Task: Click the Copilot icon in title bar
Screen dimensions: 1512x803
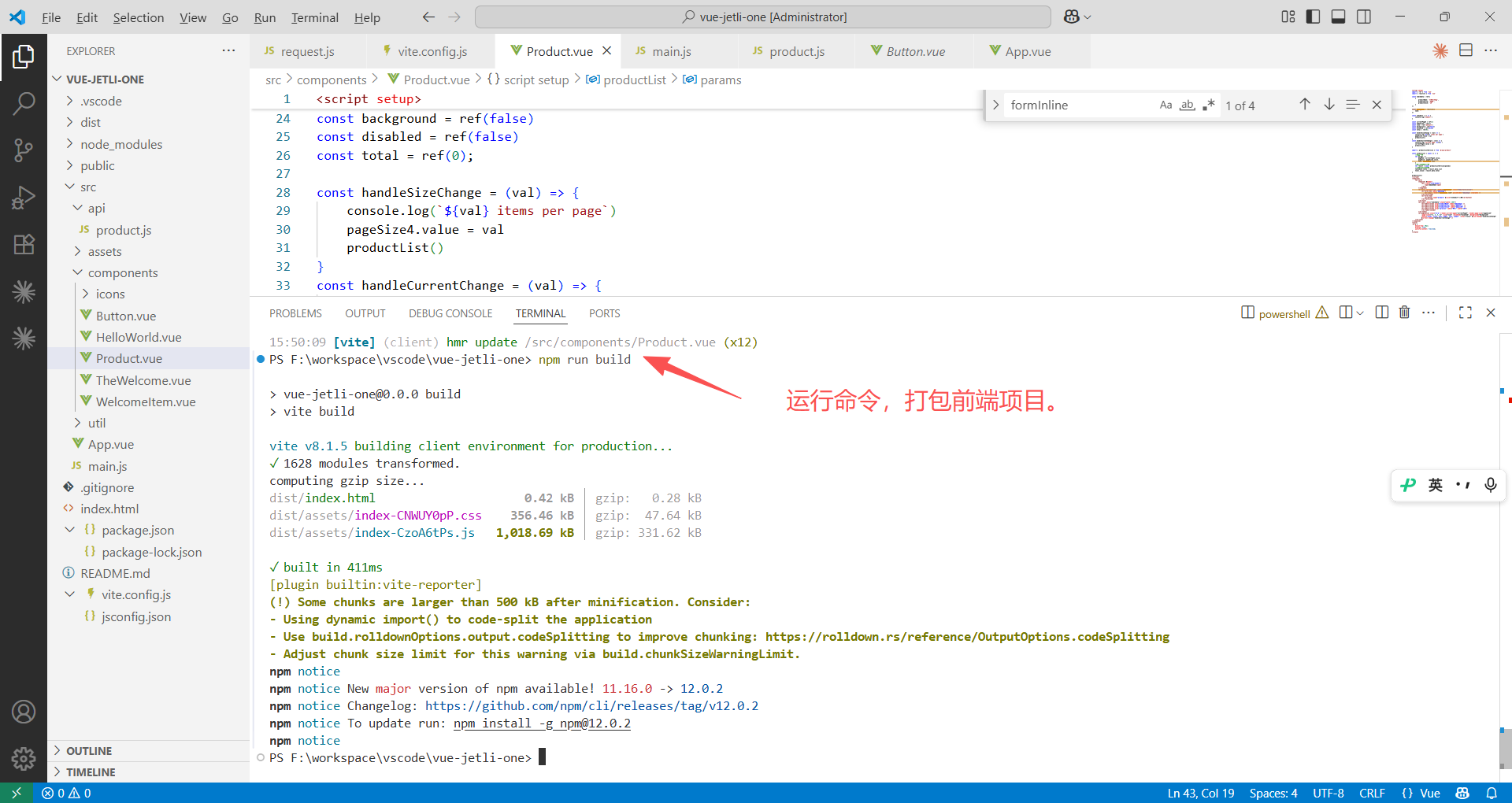Action: 1071,17
